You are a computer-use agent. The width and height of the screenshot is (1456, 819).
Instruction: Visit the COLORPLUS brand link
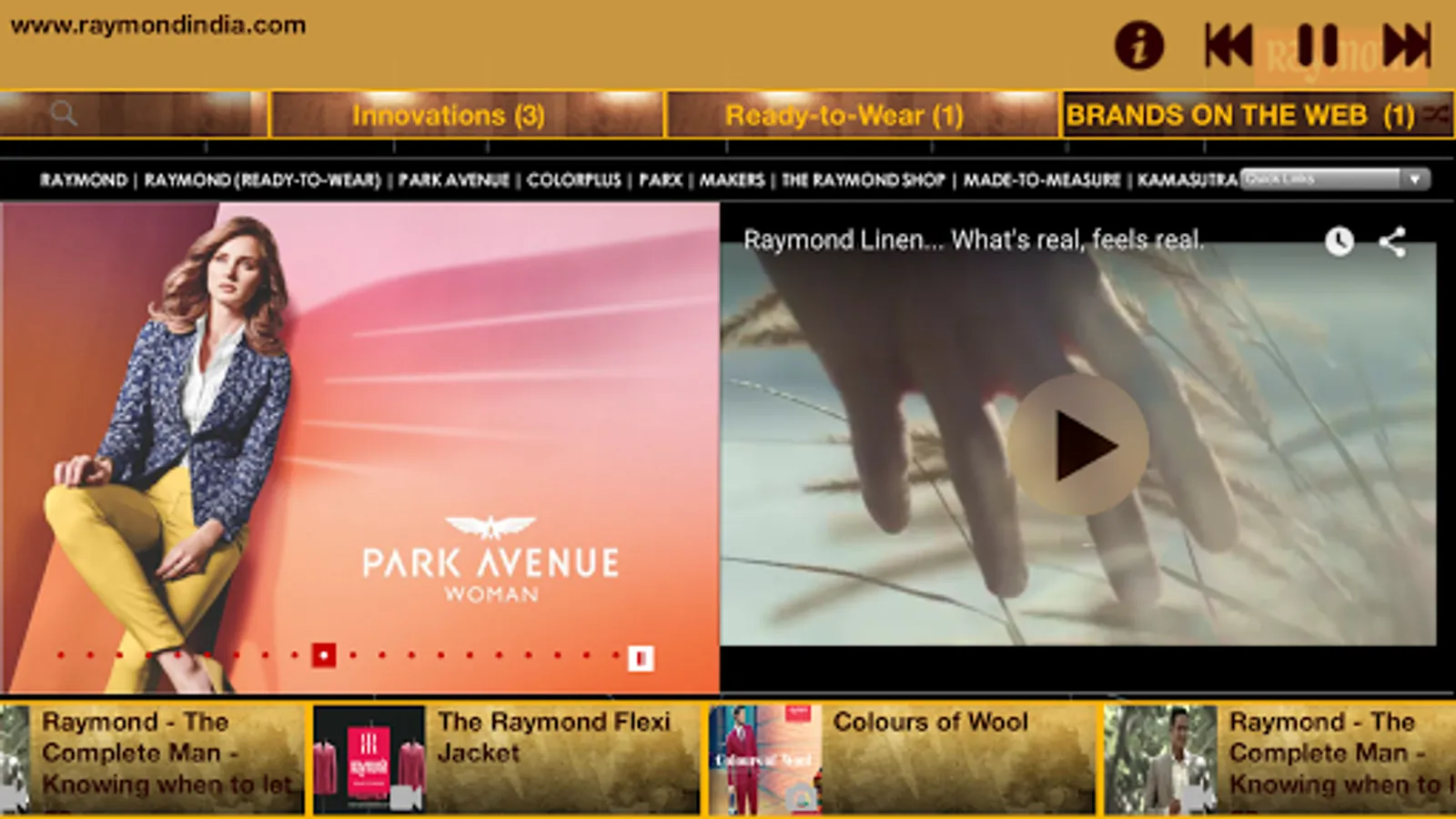(x=574, y=180)
